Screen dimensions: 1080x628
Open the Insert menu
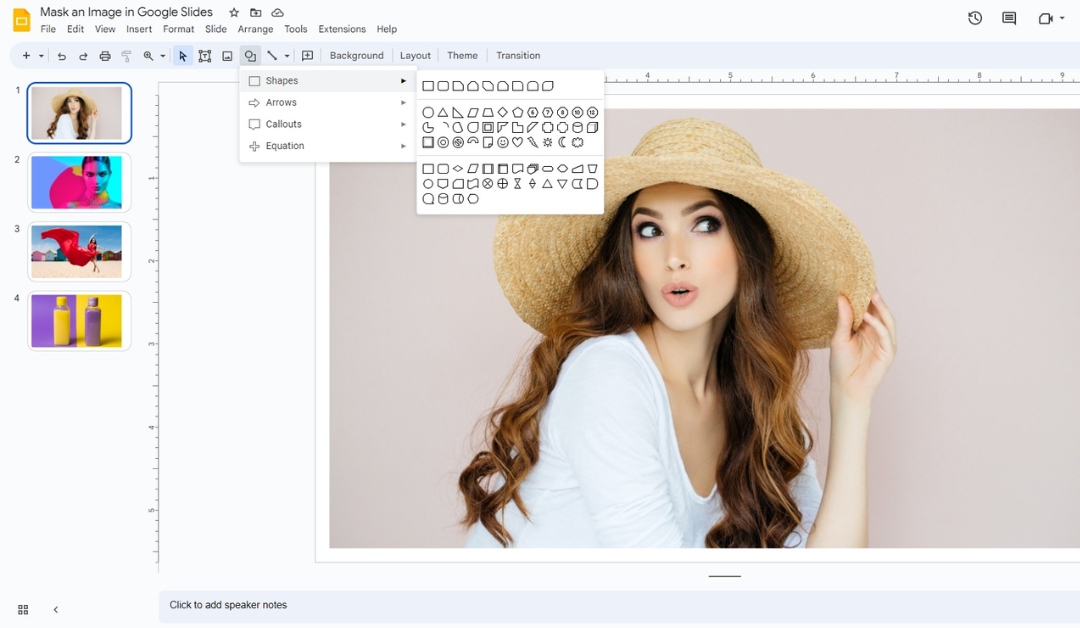tap(139, 29)
